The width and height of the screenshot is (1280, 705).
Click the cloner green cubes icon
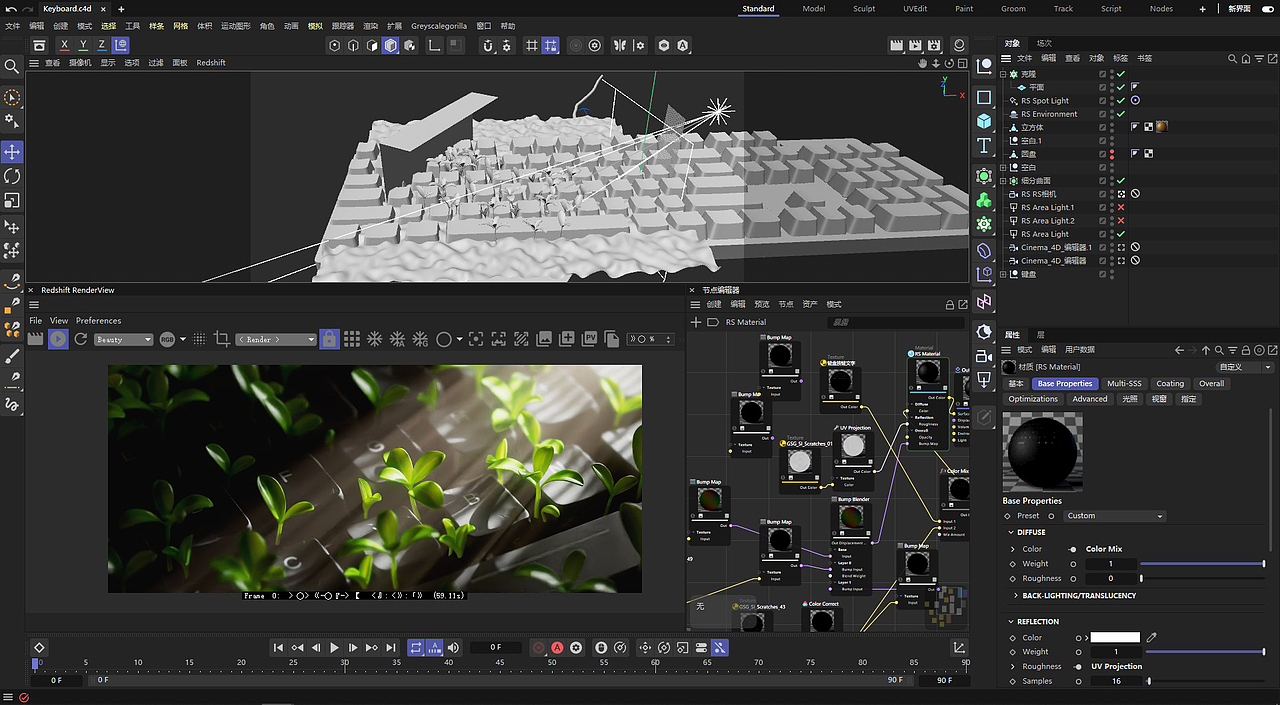pyautogui.click(x=984, y=200)
